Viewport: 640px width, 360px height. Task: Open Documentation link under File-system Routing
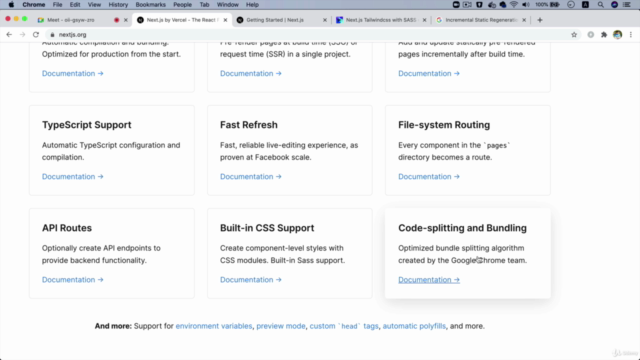429,177
